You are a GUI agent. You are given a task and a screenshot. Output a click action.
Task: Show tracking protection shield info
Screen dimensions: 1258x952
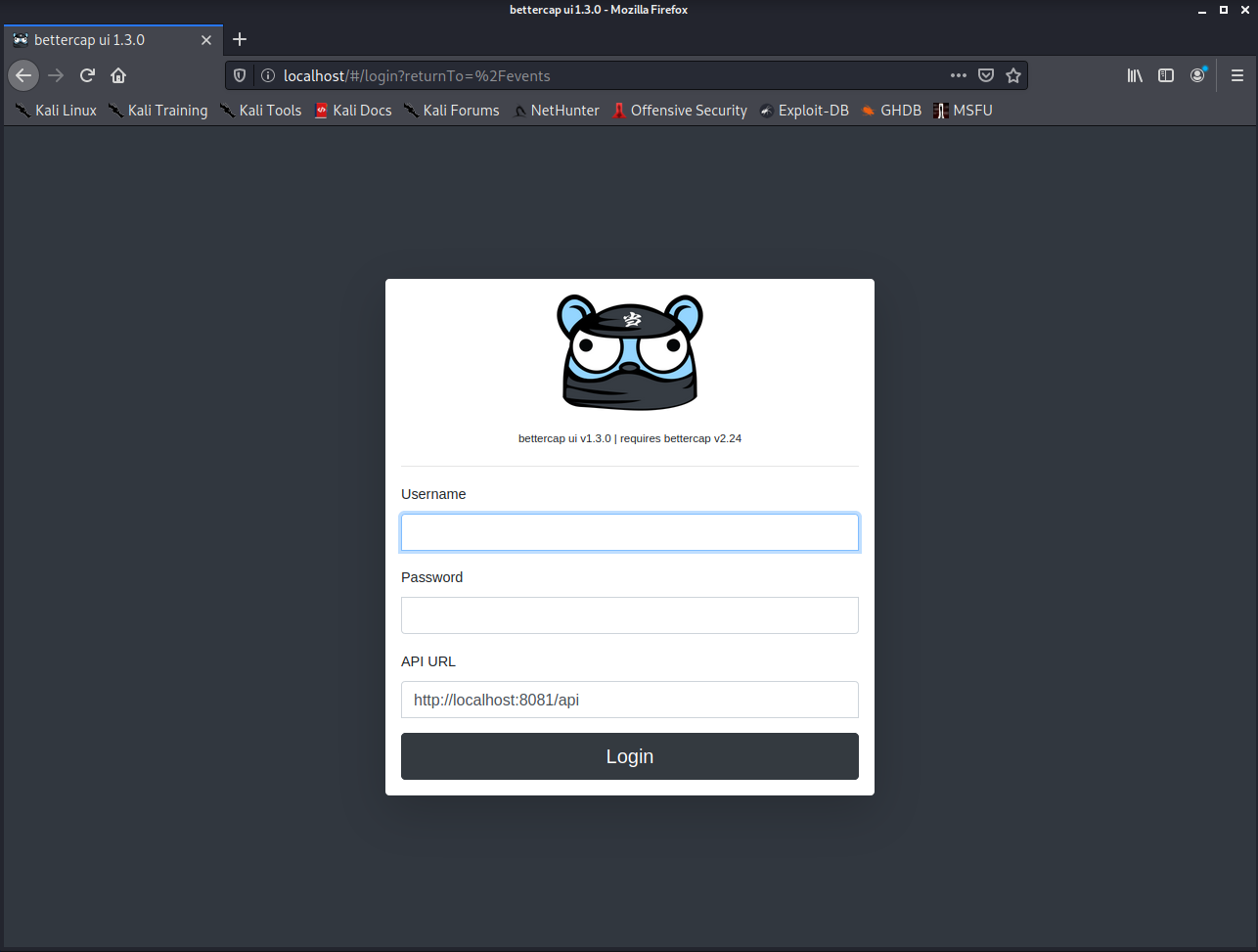click(x=240, y=75)
